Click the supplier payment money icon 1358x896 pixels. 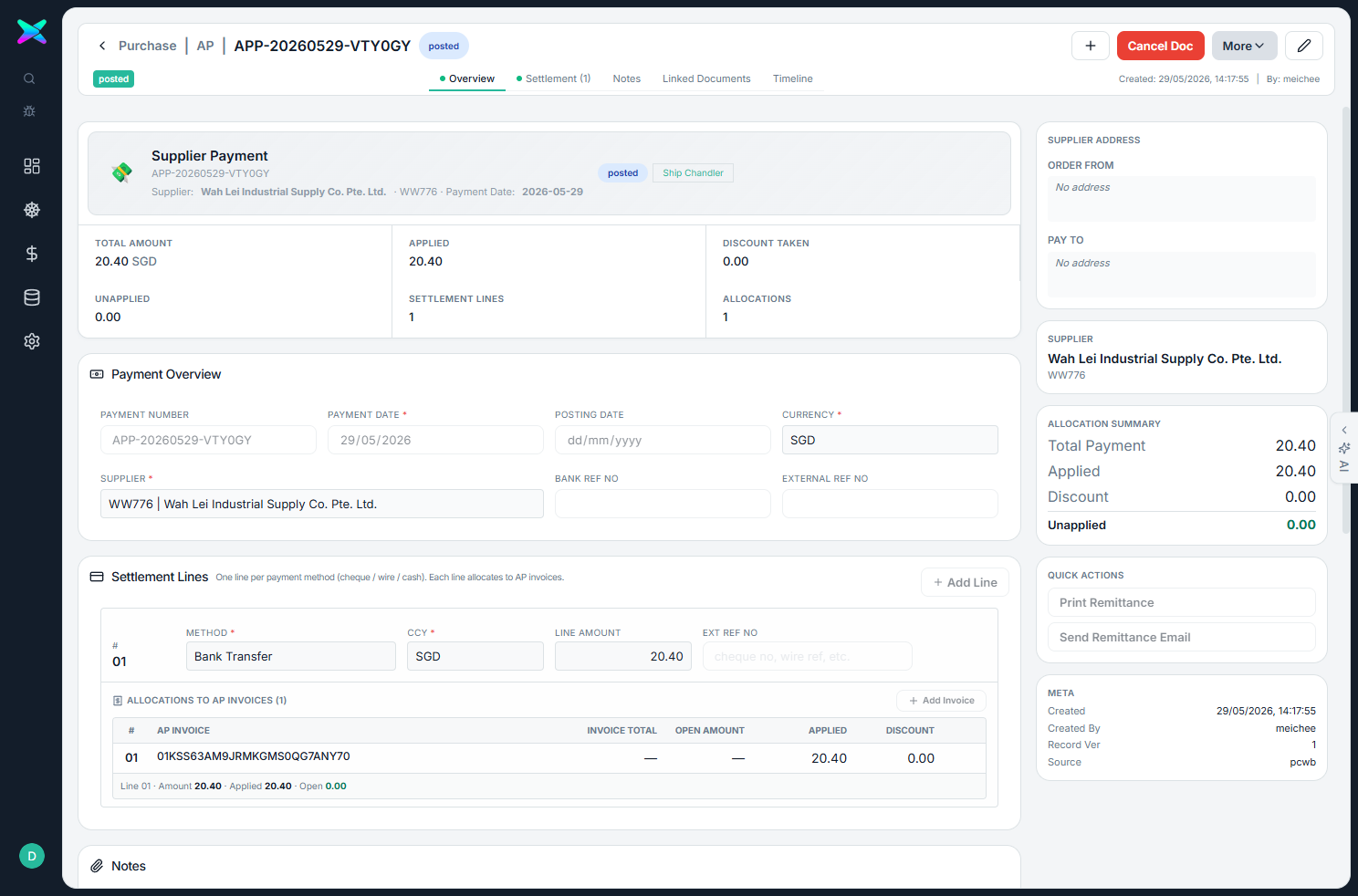(121, 172)
